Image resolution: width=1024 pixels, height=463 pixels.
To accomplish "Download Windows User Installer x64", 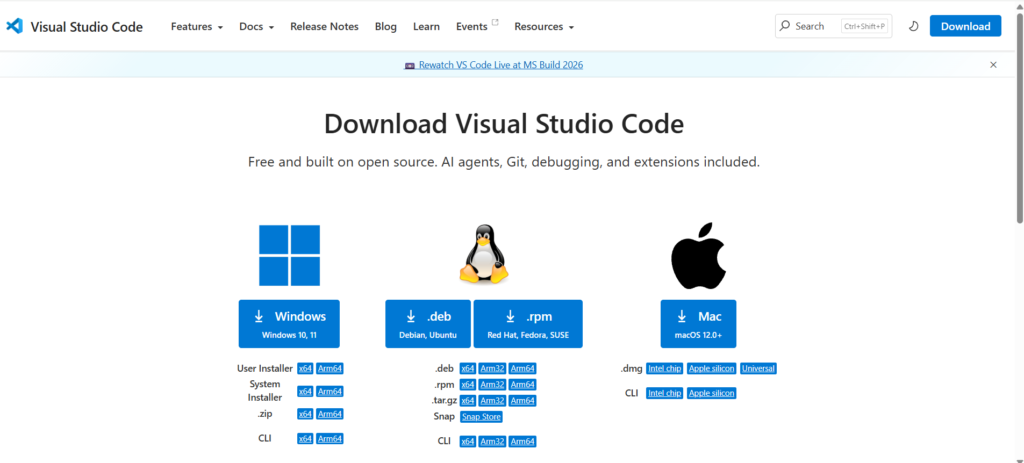I will pyautogui.click(x=305, y=368).
